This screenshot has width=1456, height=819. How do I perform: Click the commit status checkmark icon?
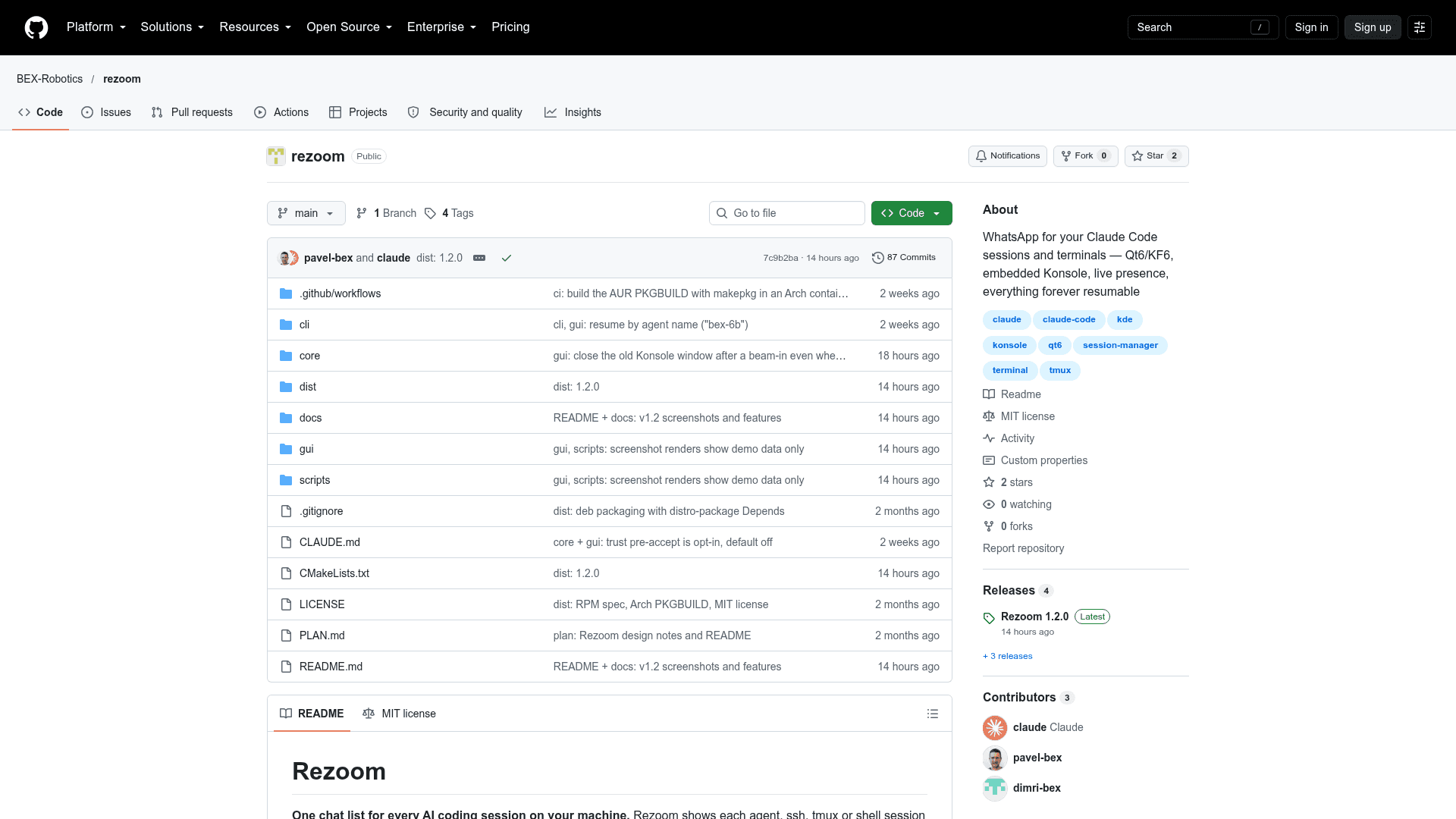(x=507, y=258)
